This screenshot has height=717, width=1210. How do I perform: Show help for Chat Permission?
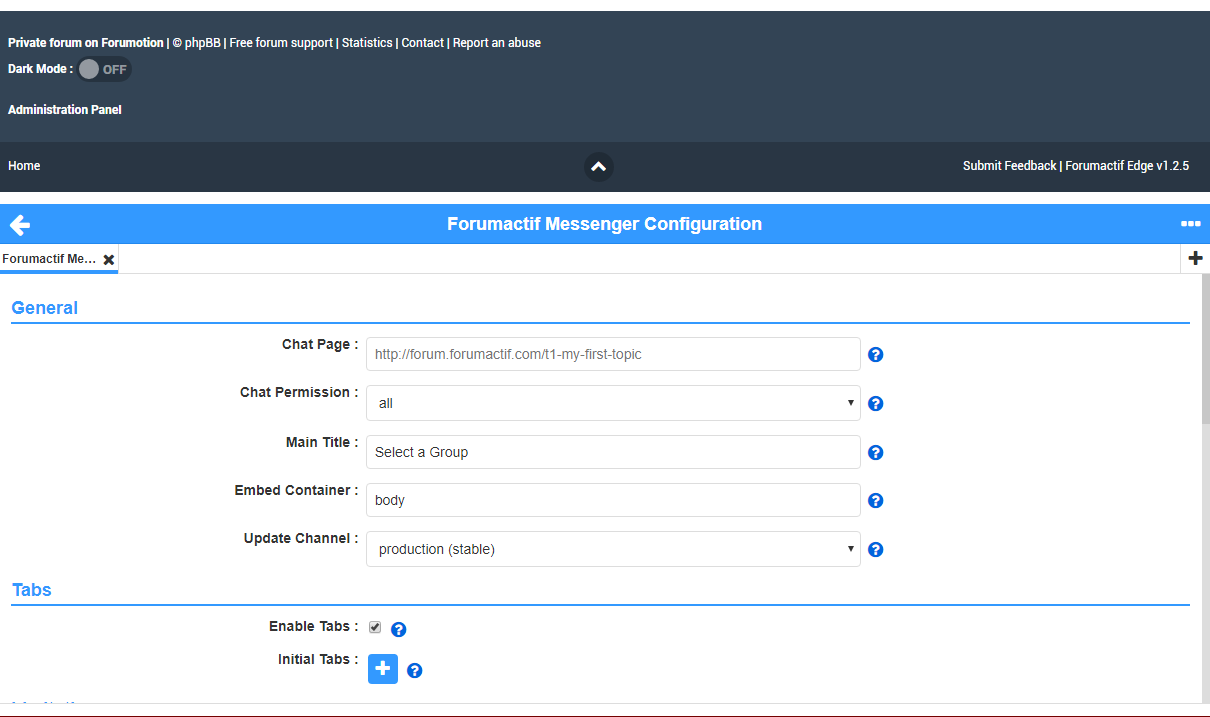pyautogui.click(x=875, y=404)
